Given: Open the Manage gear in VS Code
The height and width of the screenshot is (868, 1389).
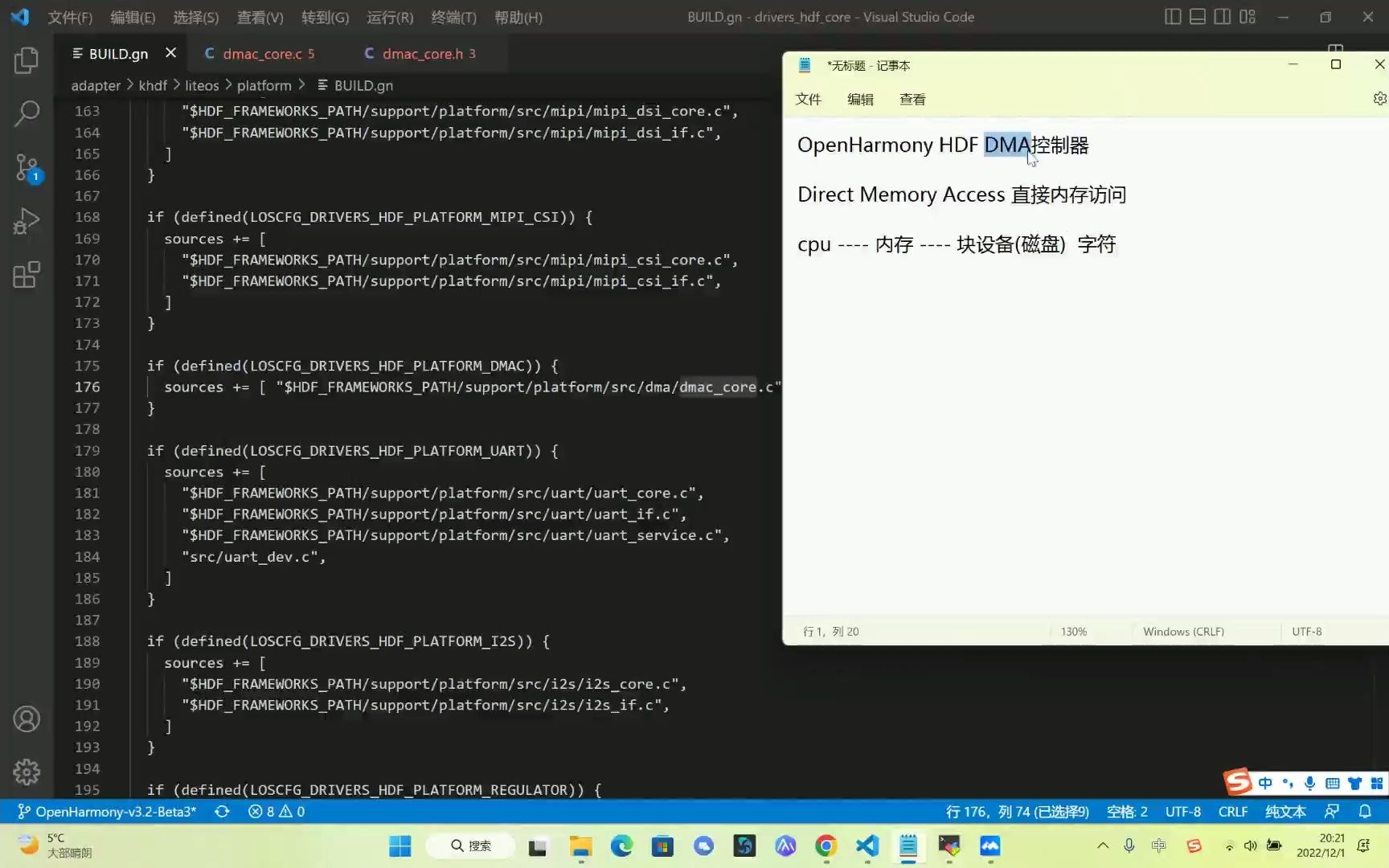Looking at the screenshot, I should (27, 772).
